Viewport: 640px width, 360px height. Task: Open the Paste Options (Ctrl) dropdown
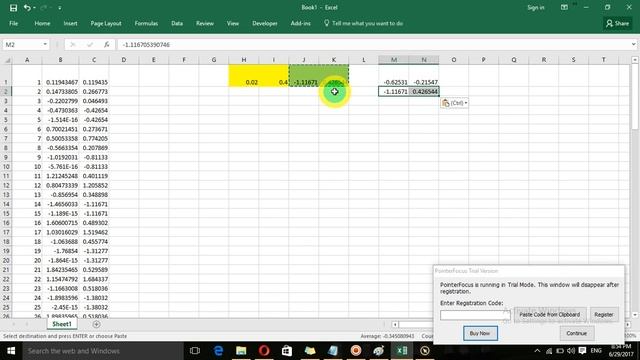(x=454, y=103)
